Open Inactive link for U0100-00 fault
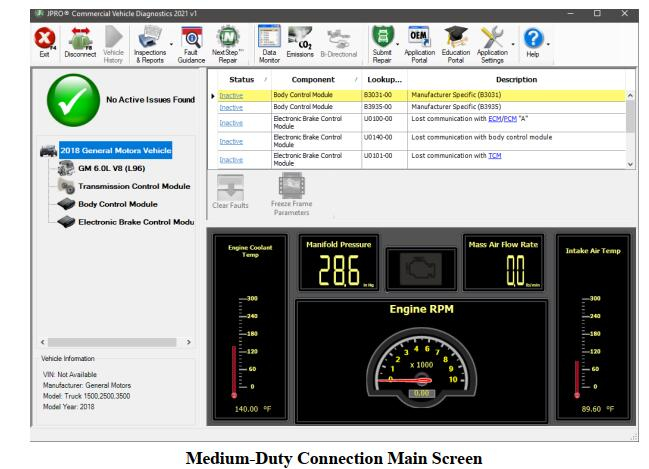The image size is (649, 469). pyautogui.click(x=231, y=123)
